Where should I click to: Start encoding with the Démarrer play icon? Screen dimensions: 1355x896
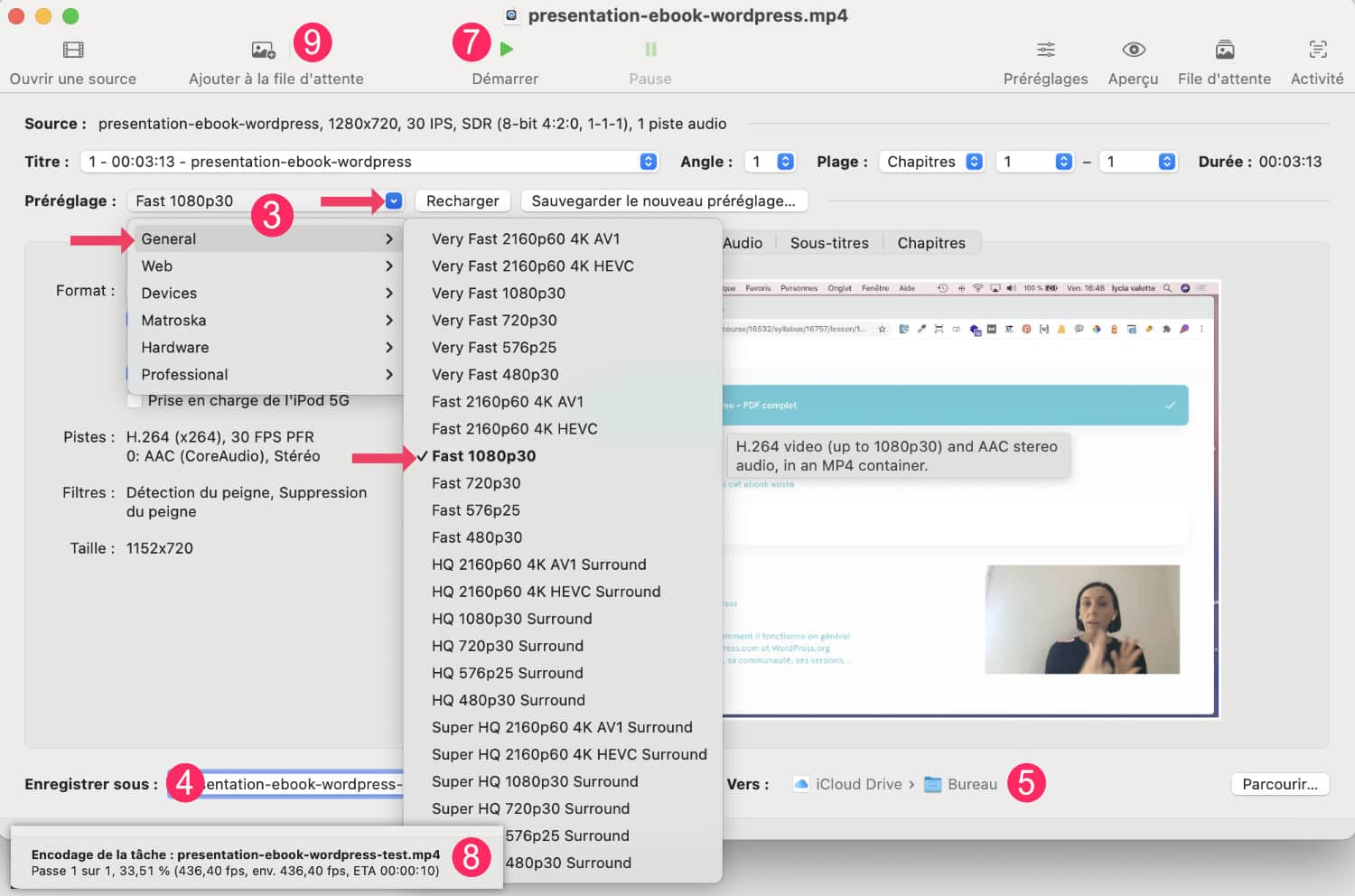coord(506,49)
